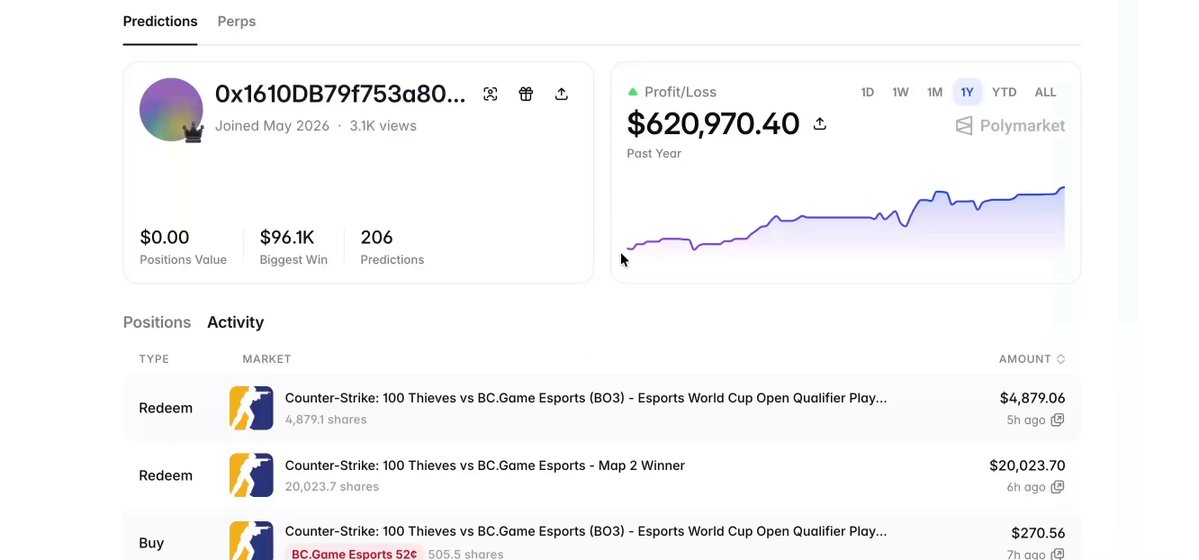
Task: Click the gift icon next to address
Action: (x=525, y=94)
